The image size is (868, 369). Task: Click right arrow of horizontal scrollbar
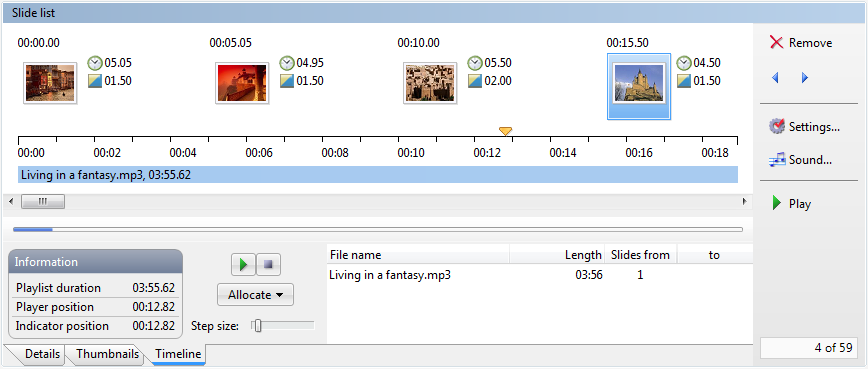tap(745, 202)
